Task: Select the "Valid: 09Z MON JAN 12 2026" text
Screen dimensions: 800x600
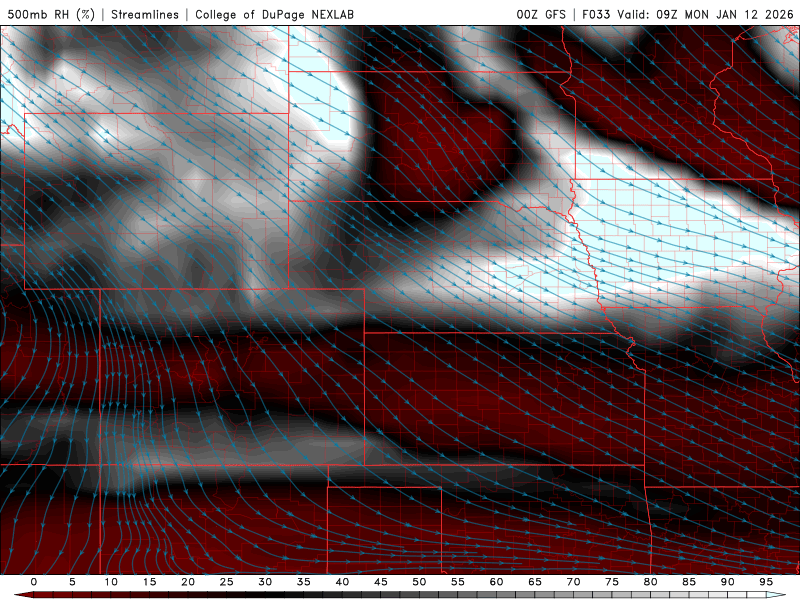Action: [705, 14]
